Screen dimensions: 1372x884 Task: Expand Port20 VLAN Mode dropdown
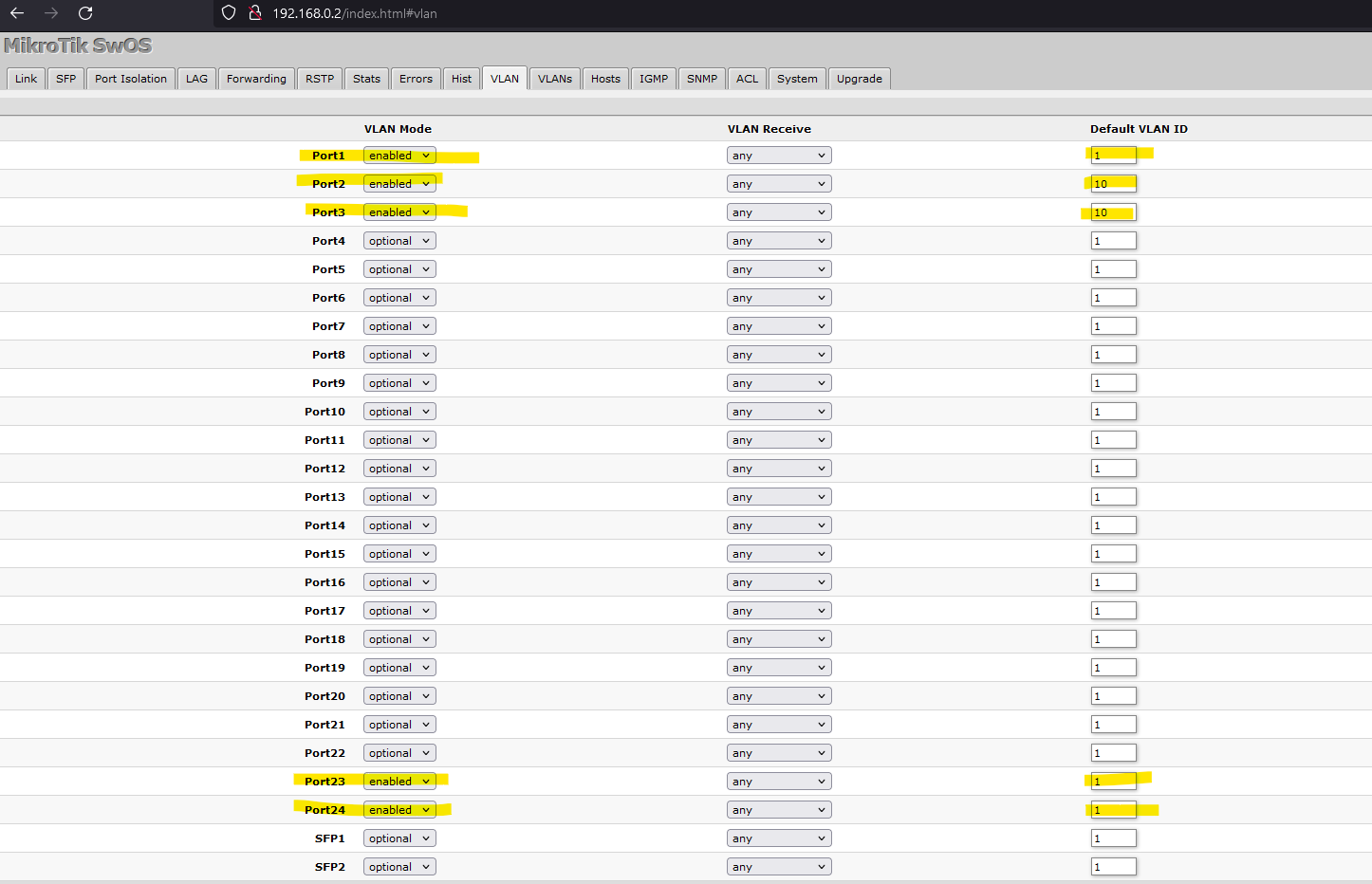tap(399, 696)
